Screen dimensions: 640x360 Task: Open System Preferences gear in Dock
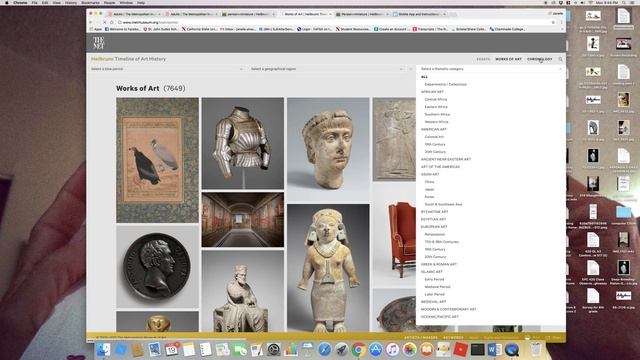tap(273, 349)
